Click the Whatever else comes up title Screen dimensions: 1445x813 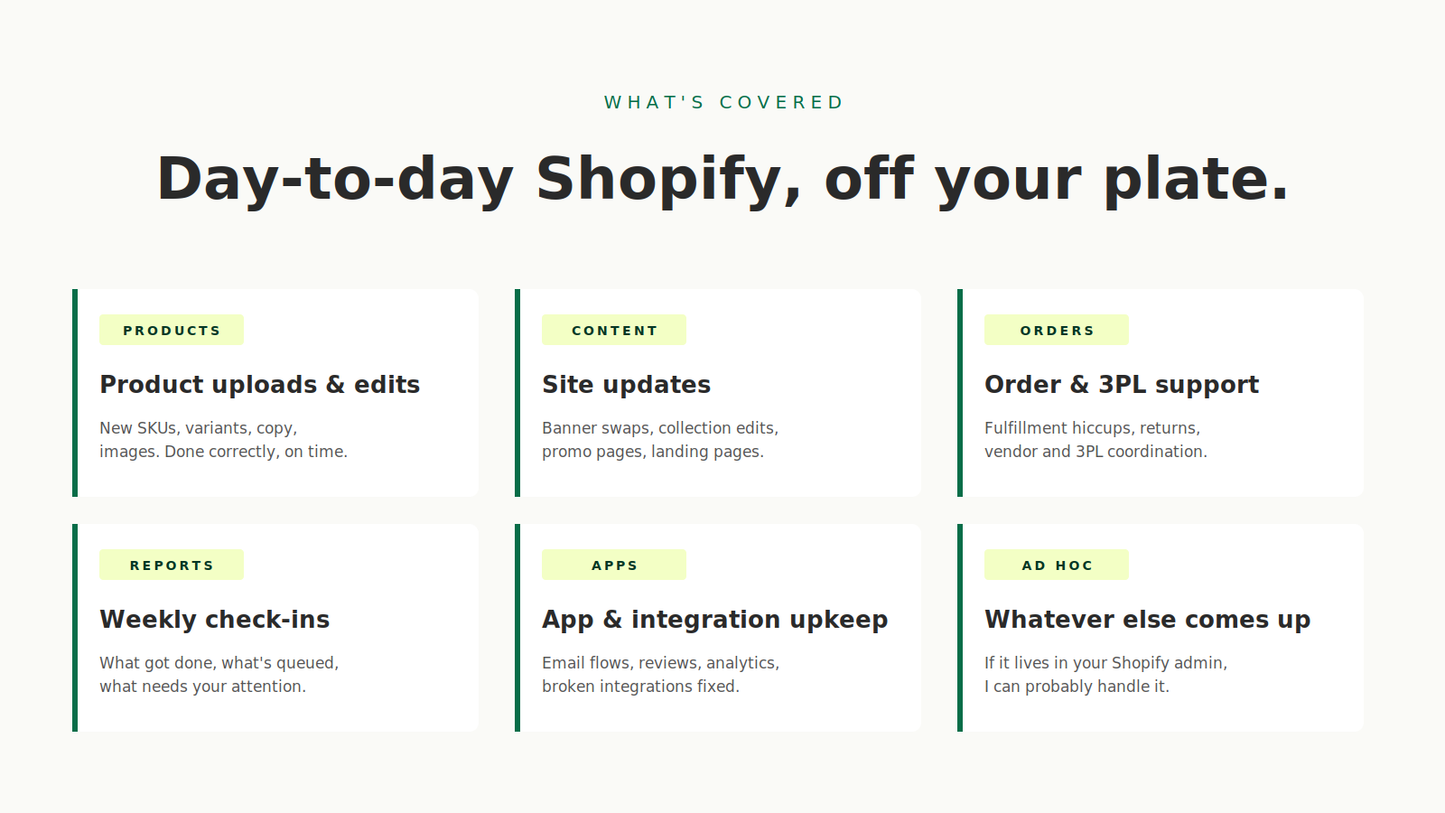[x=1147, y=620]
